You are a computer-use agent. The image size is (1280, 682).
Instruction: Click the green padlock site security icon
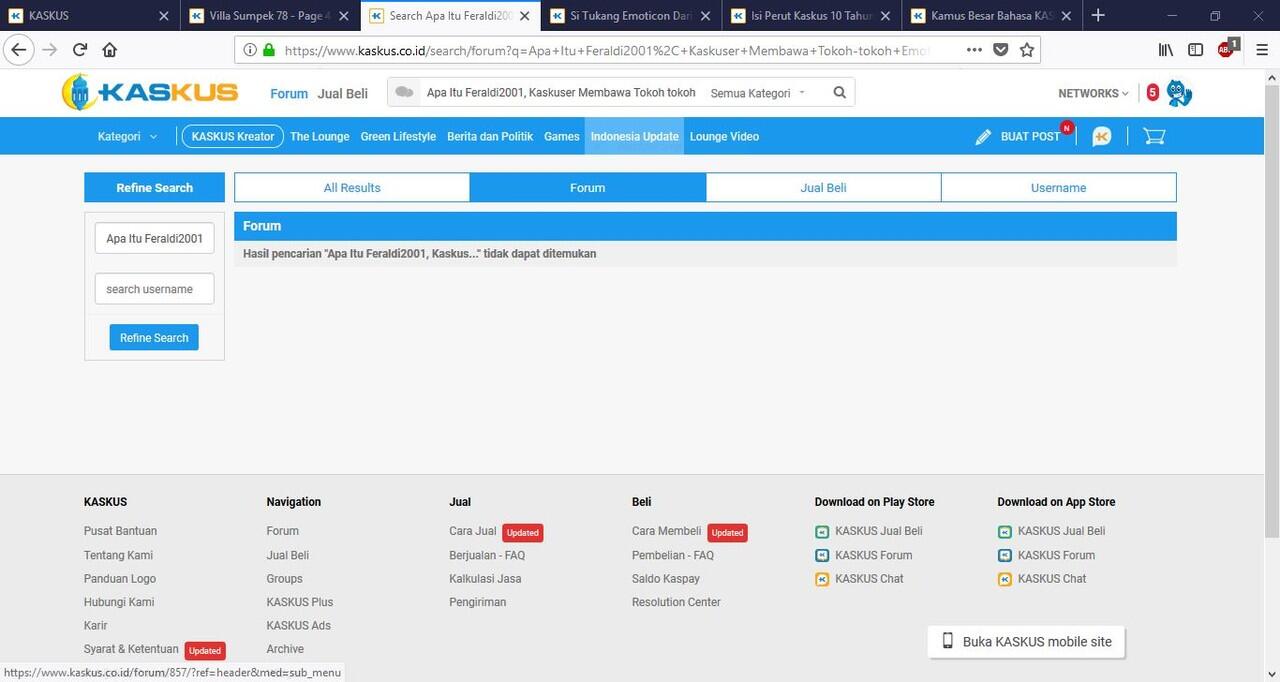pyautogui.click(x=268, y=50)
